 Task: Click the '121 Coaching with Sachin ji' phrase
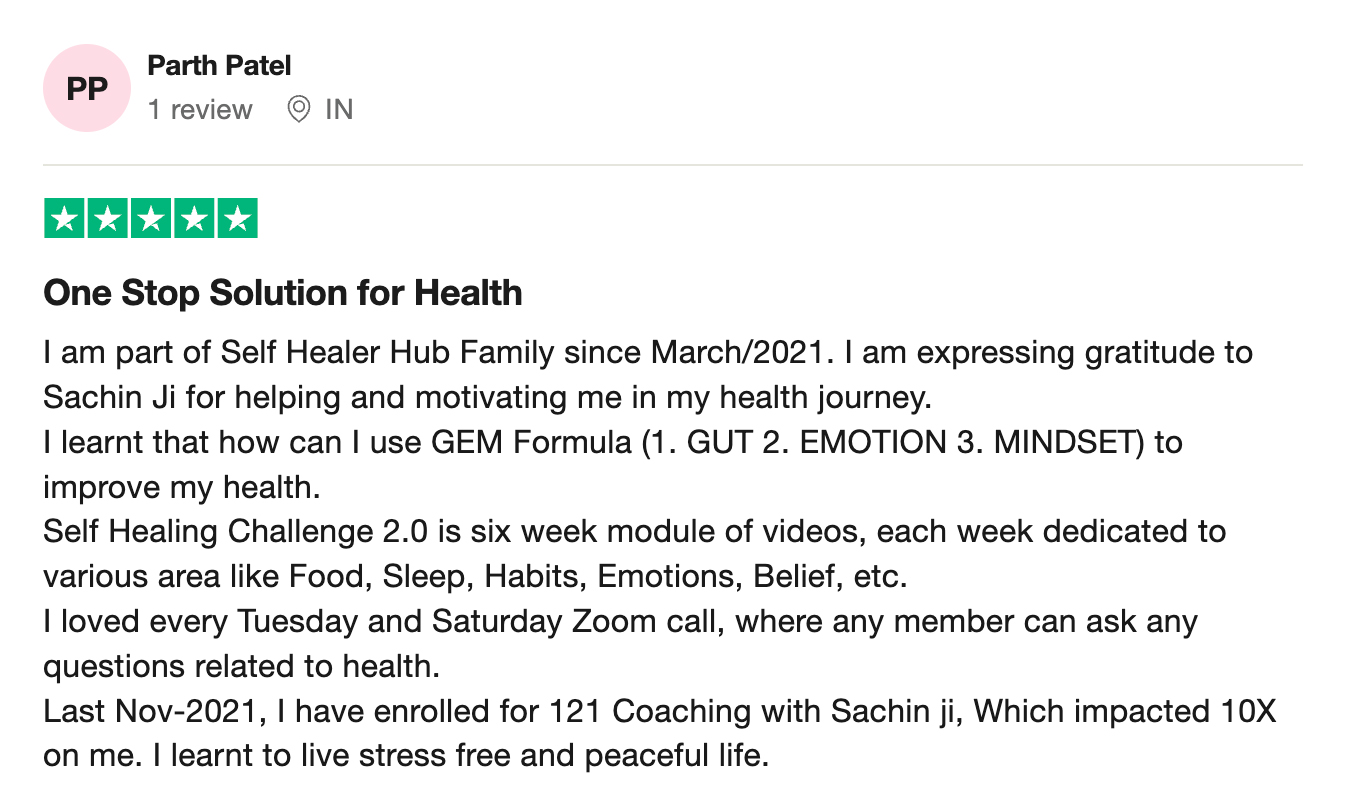[756, 711]
